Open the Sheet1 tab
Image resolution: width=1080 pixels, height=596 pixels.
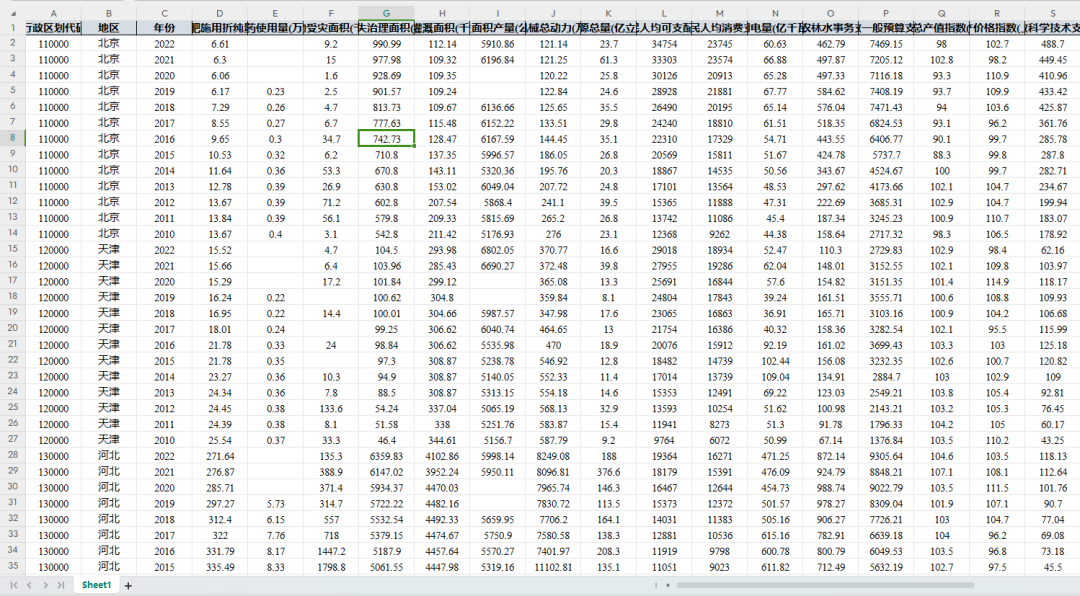[x=96, y=584]
